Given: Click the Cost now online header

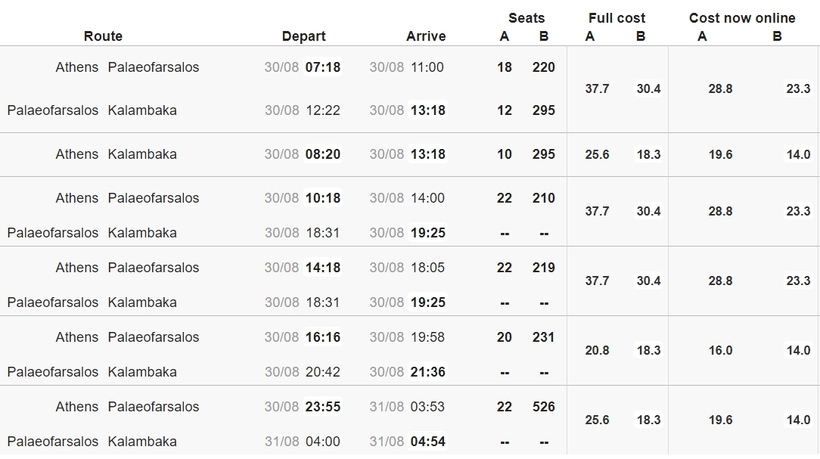Looking at the screenshot, I should click(x=742, y=18).
